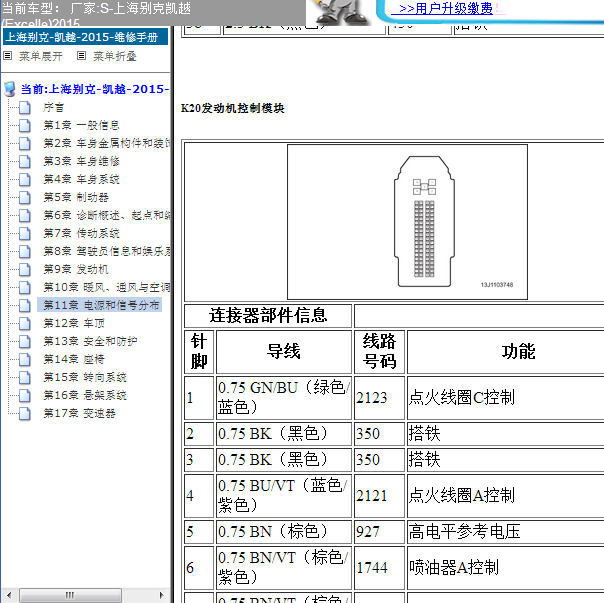Click the 上海别克-凯越-2015-维修手册 title bar
This screenshot has height=603, width=604.
point(85,37)
